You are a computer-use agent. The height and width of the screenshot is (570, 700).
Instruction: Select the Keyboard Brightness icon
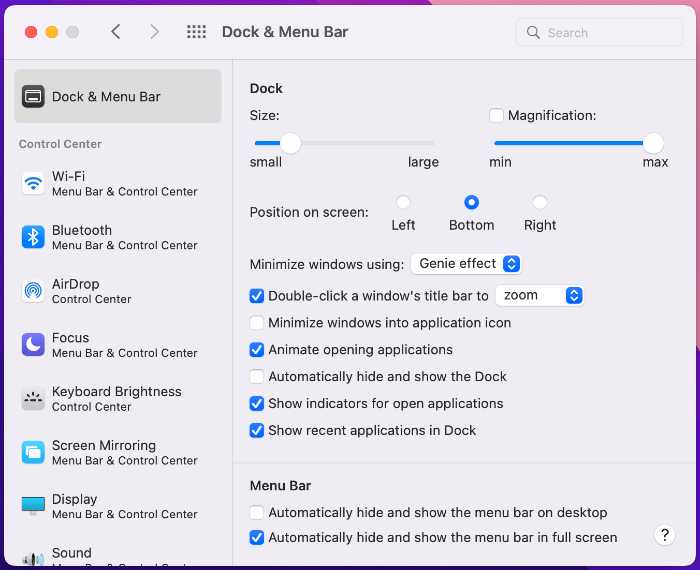click(x=33, y=399)
